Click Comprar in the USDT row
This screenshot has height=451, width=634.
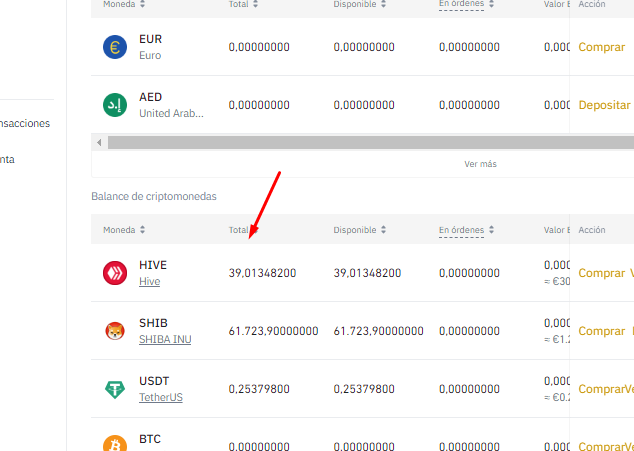601,389
